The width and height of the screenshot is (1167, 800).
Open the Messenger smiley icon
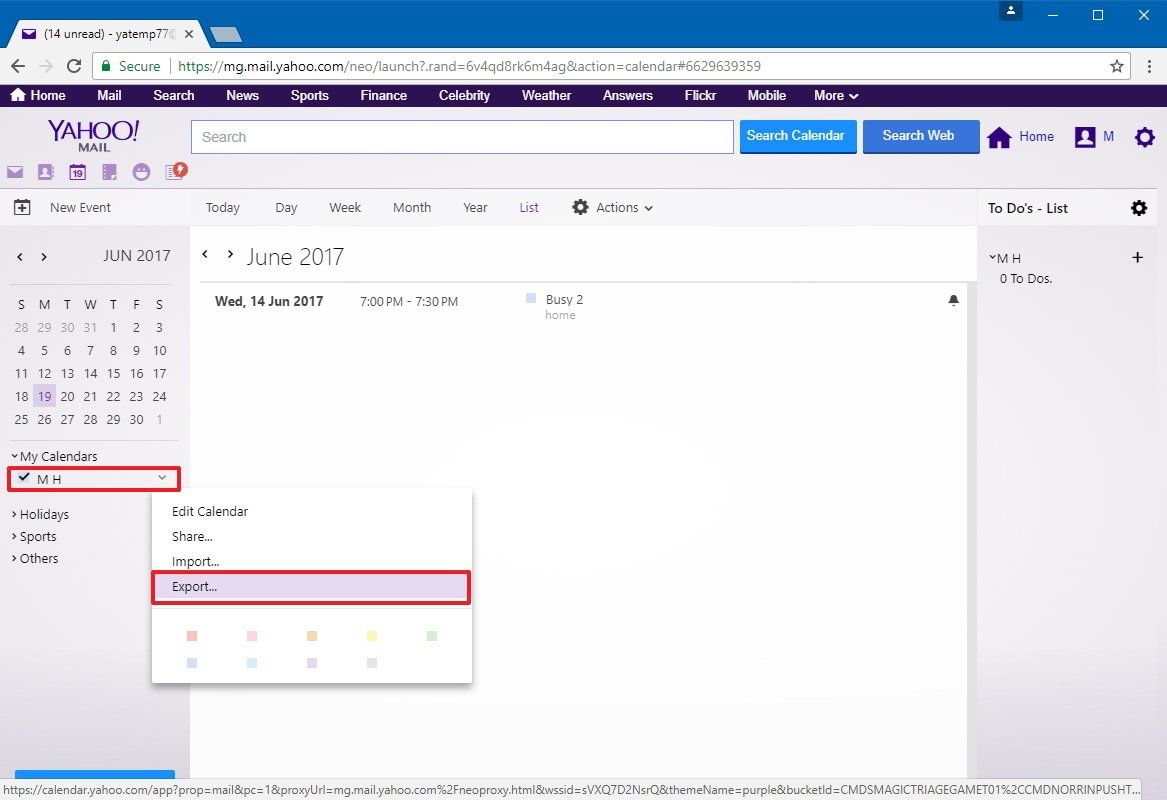(x=141, y=173)
